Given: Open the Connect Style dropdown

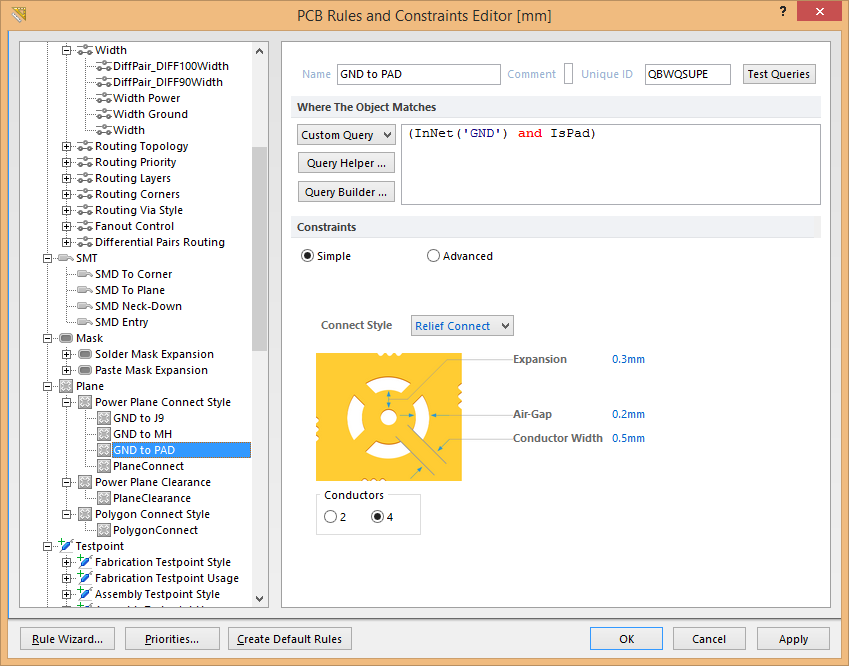Looking at the screenshot, I should 462,326.
